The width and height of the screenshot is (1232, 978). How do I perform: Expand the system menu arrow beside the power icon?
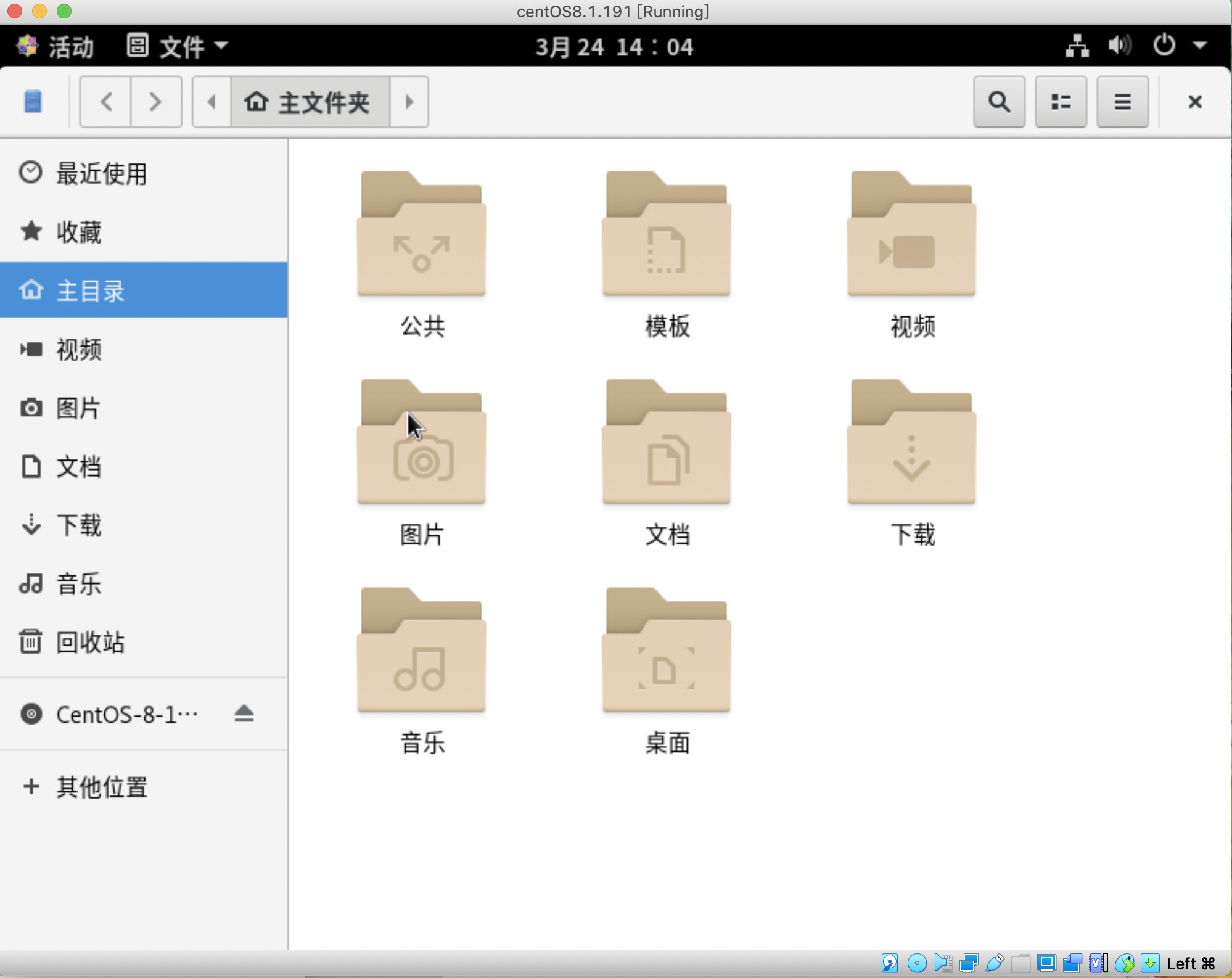tap(1200, 46)
